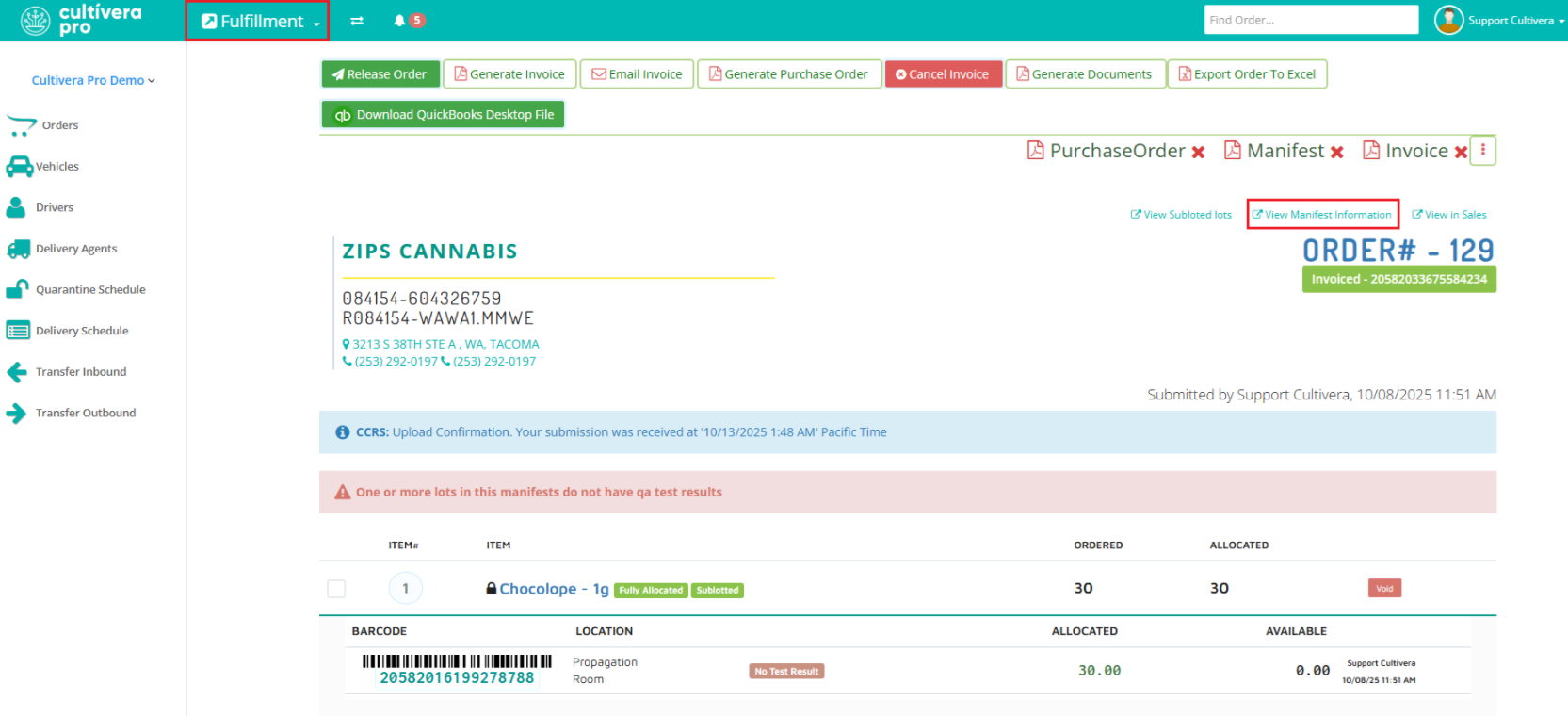This screenshot has width=1568, height=716.
Task: Click the swap arrows icon in header
Action: [x=357, y=21]
